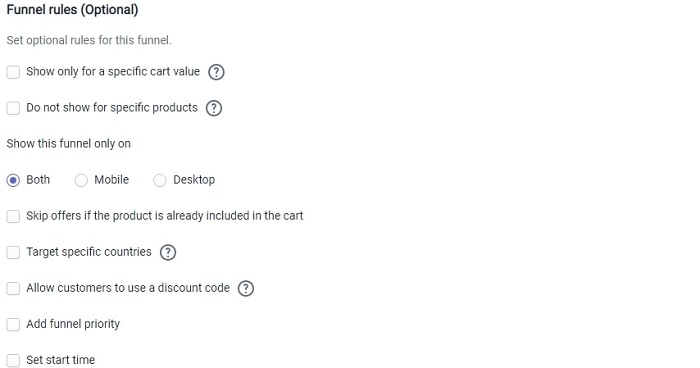The image size is (700, 368).
Task: Select the Both radio button
Action: pos(13,180)
